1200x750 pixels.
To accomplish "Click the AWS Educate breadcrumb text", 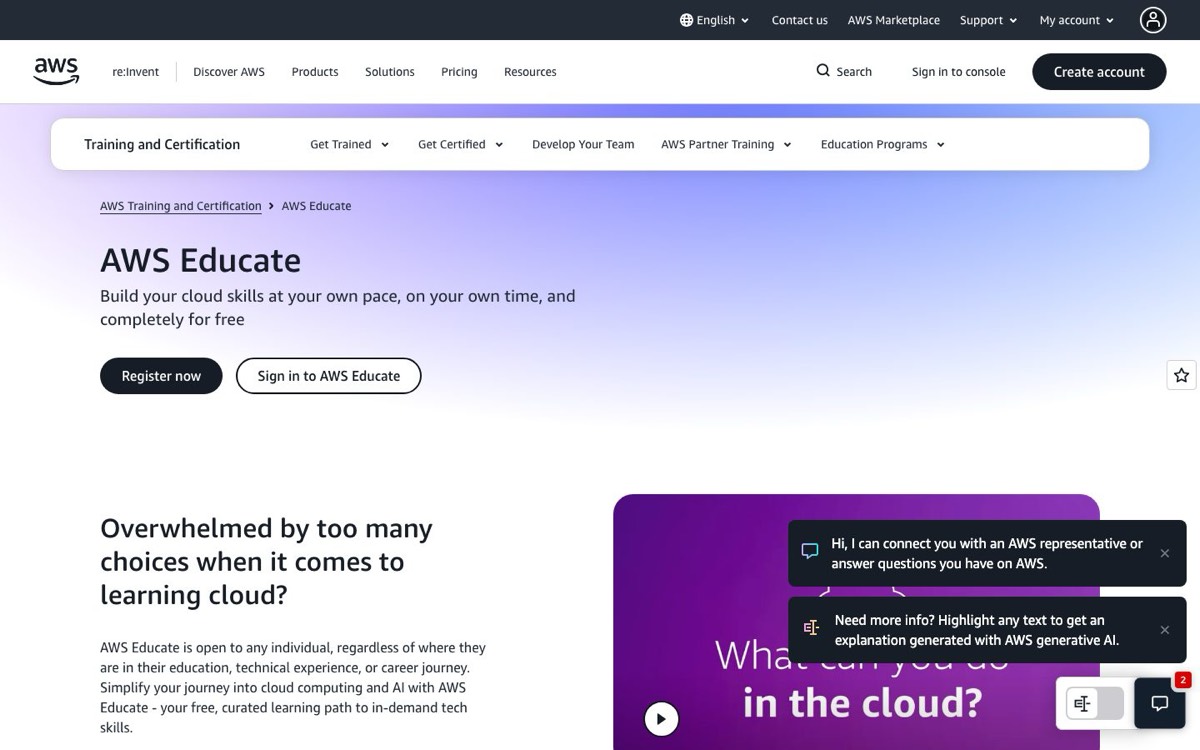I will pyautogui.click(x=316, y=206).
